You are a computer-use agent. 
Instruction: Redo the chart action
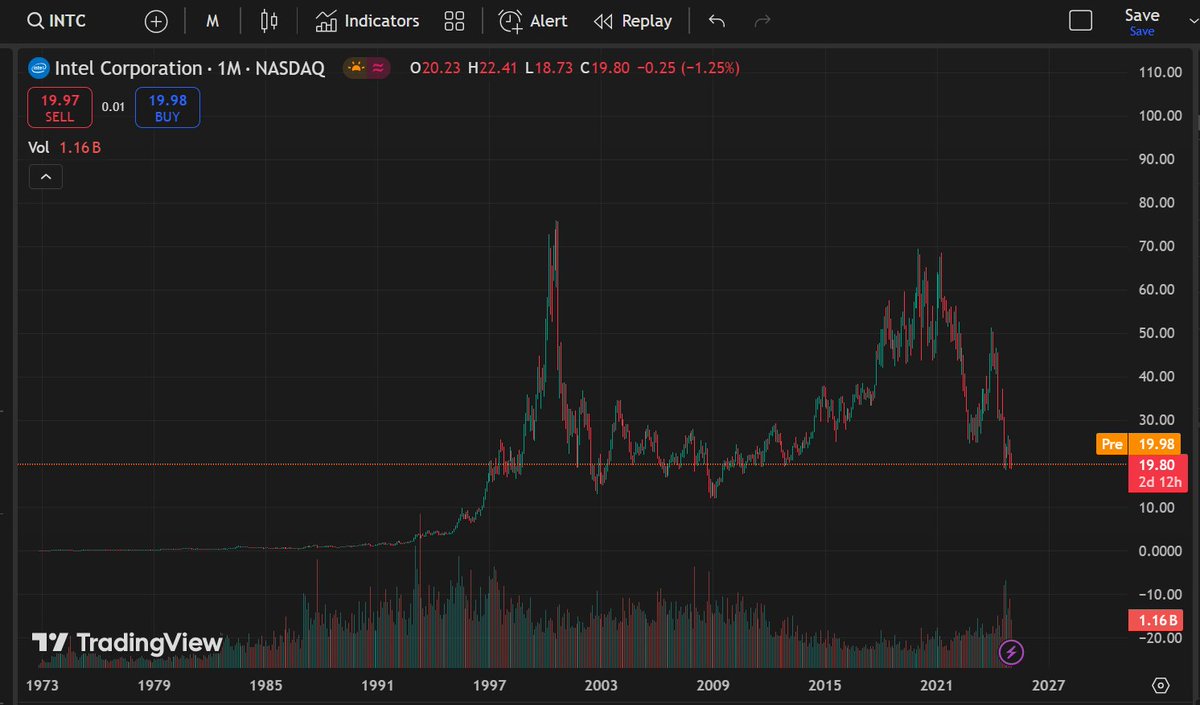coord(762,21)
